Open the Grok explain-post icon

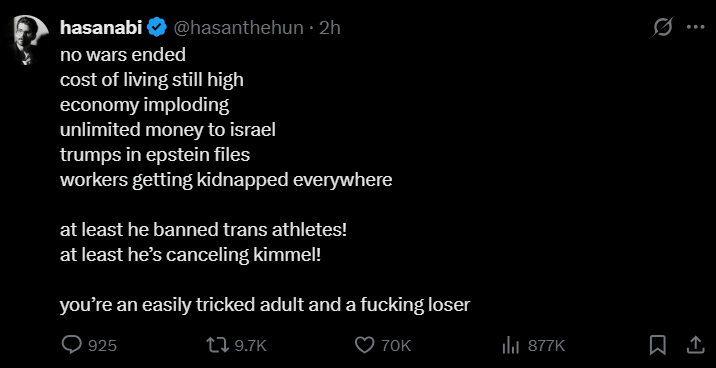(x=663, y=27)
